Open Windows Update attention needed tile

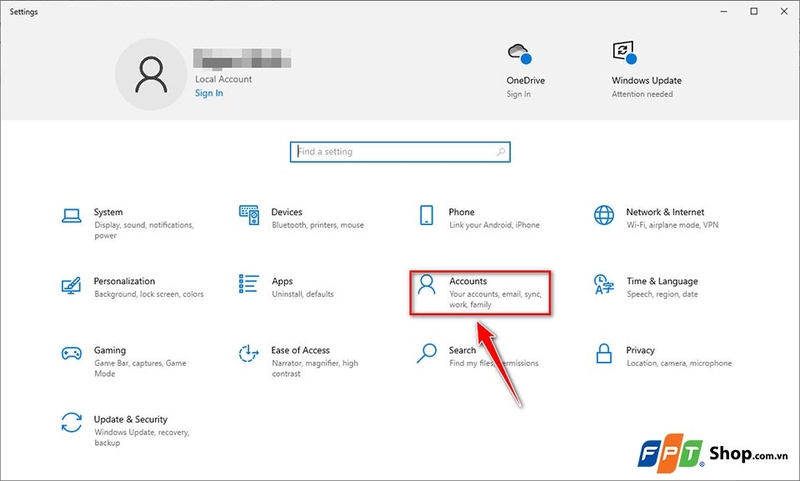[621, 54]
